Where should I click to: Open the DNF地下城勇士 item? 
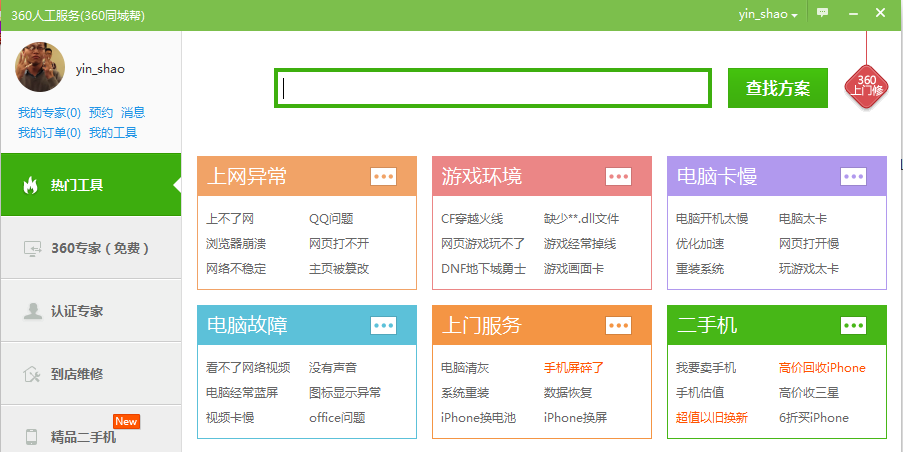pos(483,268)
